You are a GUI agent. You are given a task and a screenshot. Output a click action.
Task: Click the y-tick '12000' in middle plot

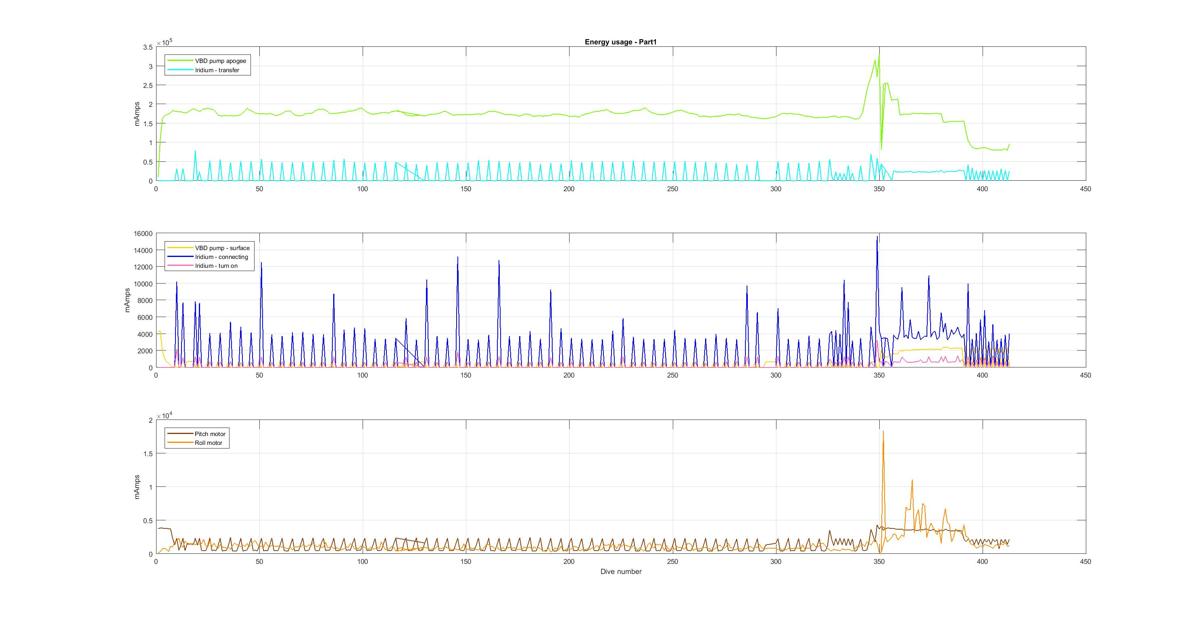tap(142, 267)
